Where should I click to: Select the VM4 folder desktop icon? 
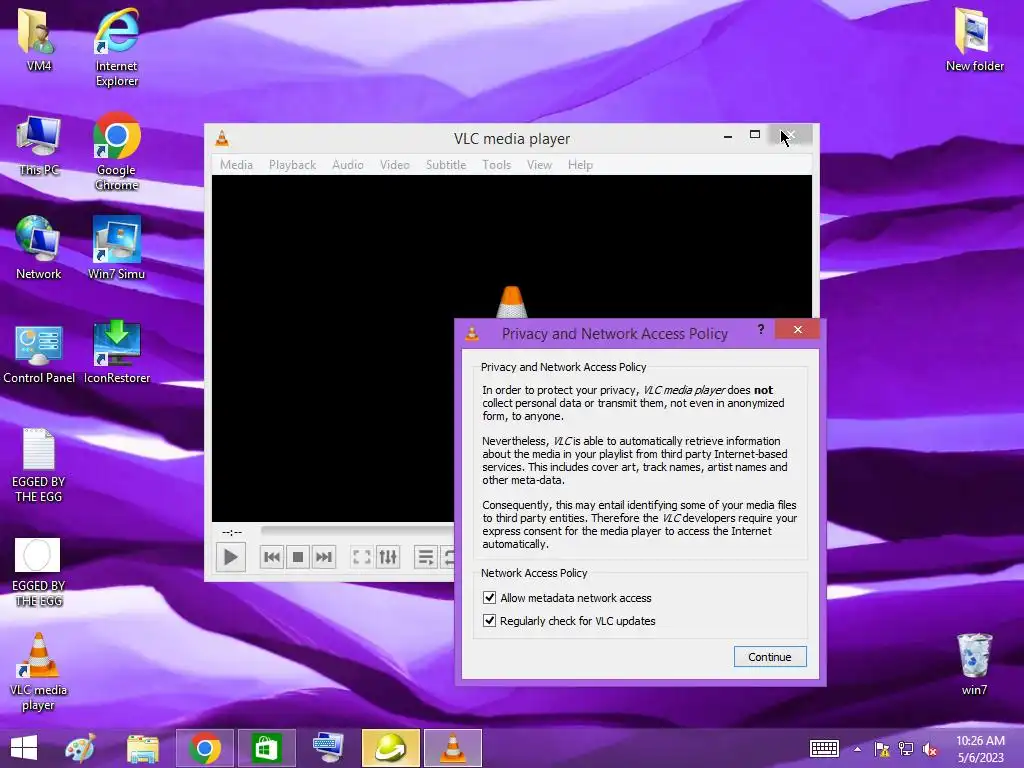39,39
